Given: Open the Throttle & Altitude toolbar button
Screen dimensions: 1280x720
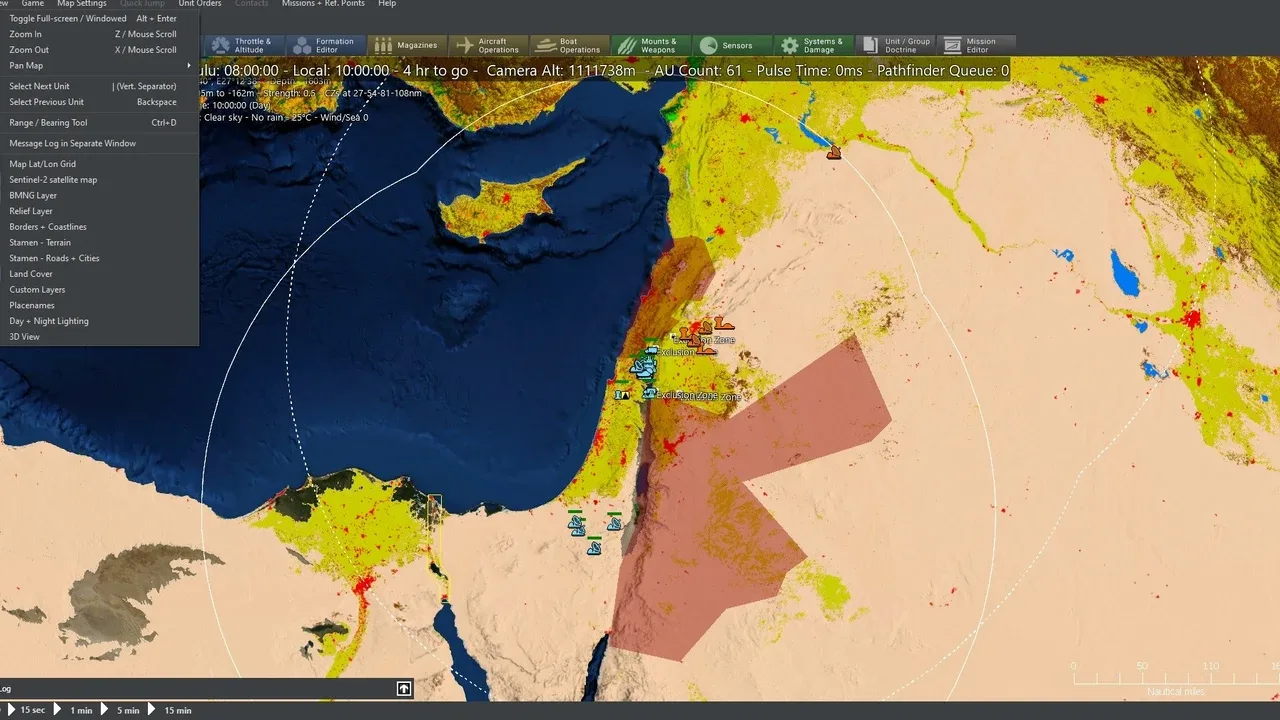Looking at the screenshot, I should 241,46.
